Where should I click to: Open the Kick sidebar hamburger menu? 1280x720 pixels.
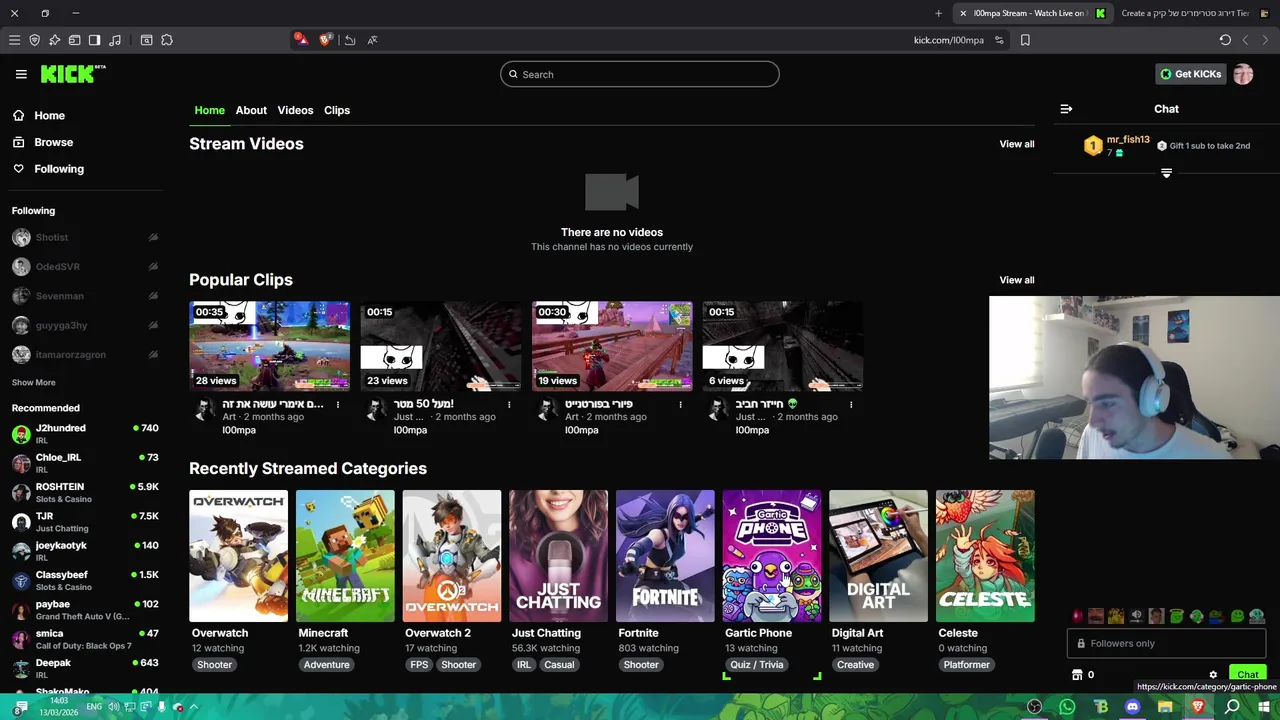coord(21,74)
